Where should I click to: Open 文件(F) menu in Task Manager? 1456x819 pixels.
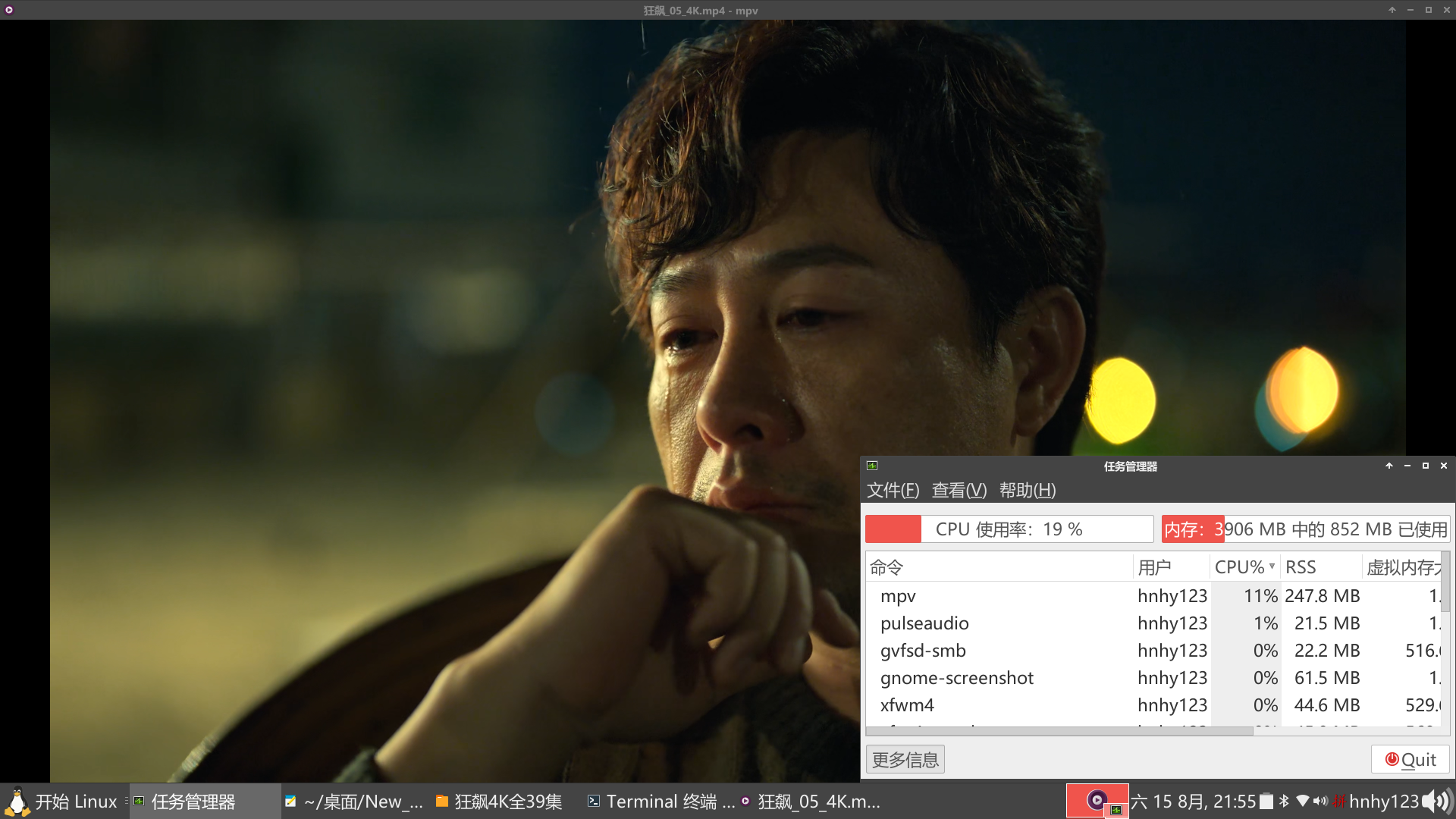pos(893,491)
